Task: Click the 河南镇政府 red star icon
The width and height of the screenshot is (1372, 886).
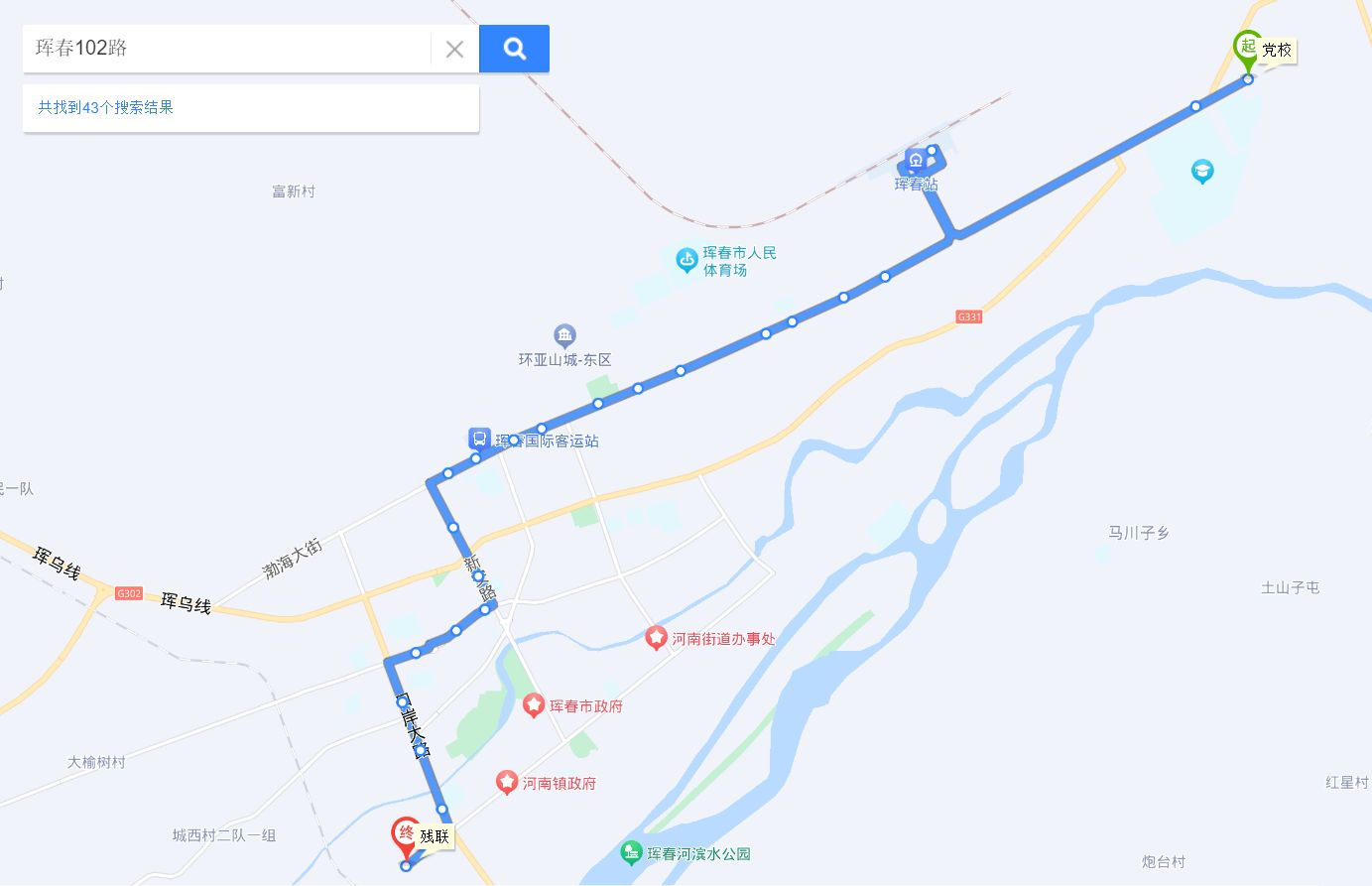Action: (507, 783)
